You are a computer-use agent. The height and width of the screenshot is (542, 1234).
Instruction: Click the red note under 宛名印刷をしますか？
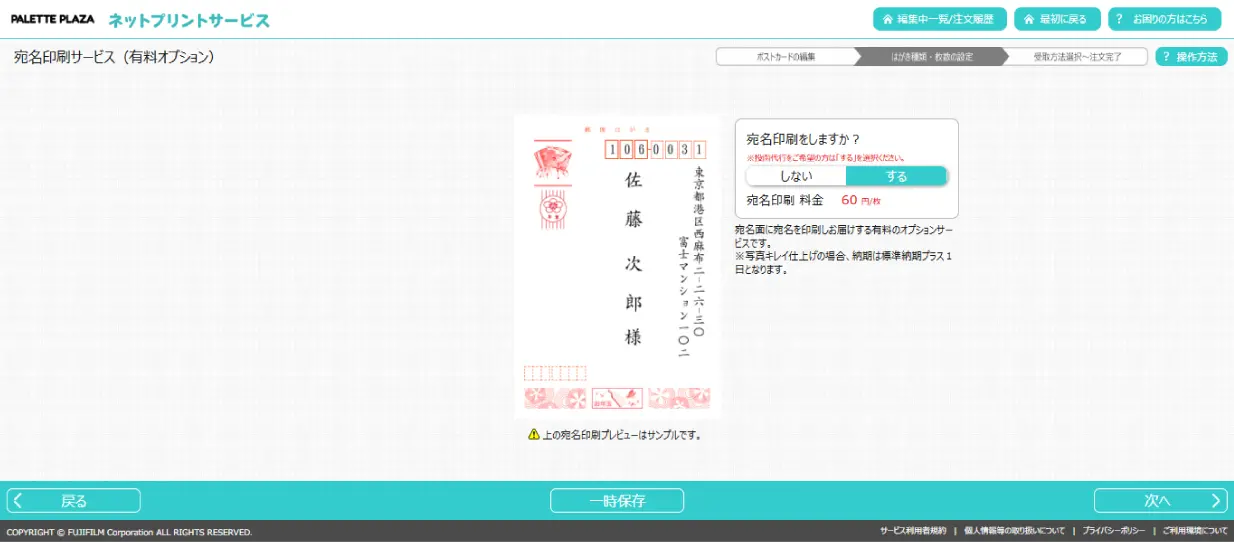(x=826, y=158)
